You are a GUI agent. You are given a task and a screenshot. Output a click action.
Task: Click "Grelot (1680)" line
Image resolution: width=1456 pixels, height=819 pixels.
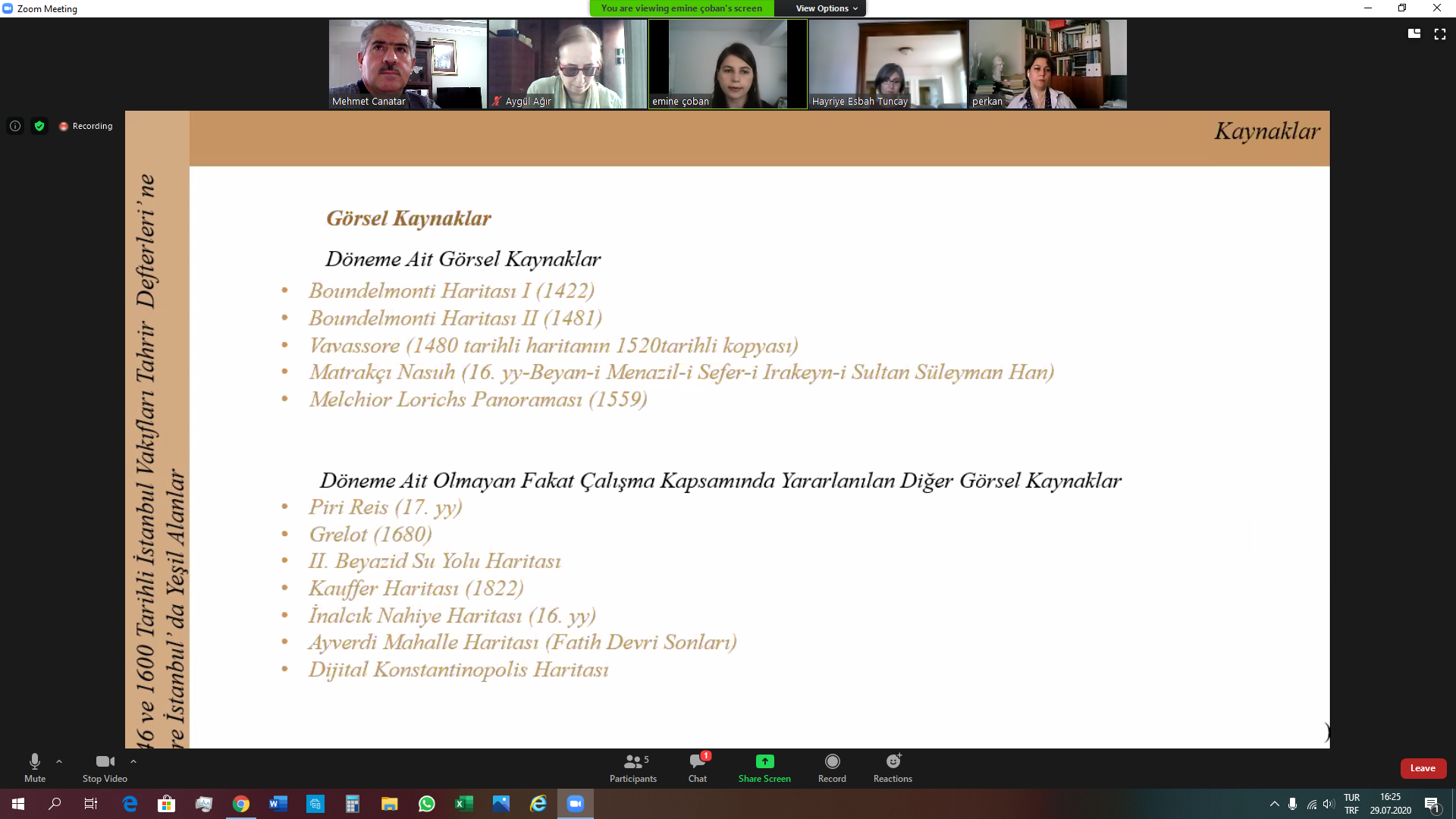tap(370, 535)
